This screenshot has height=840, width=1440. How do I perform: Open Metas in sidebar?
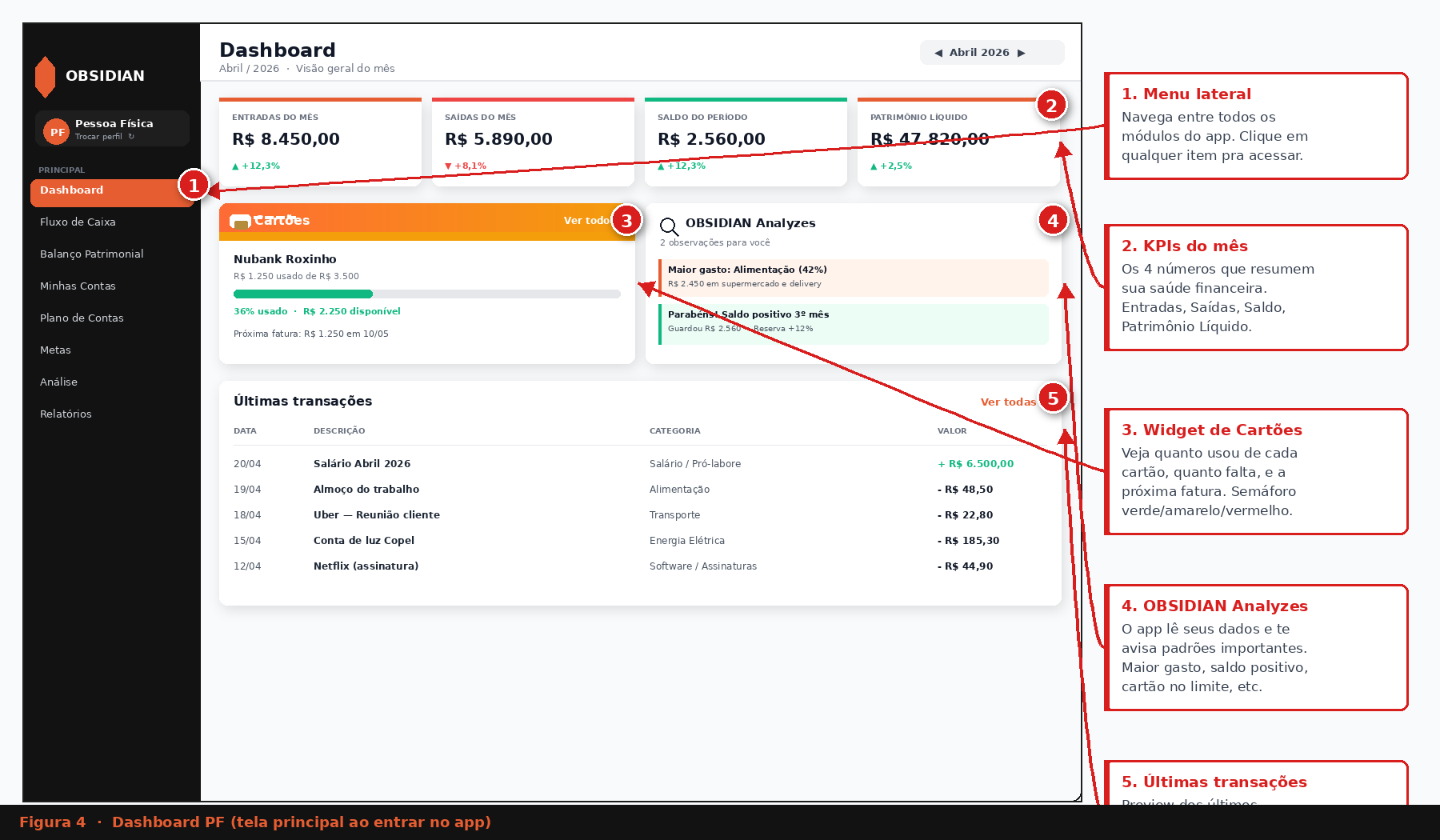tap(55, 350)
